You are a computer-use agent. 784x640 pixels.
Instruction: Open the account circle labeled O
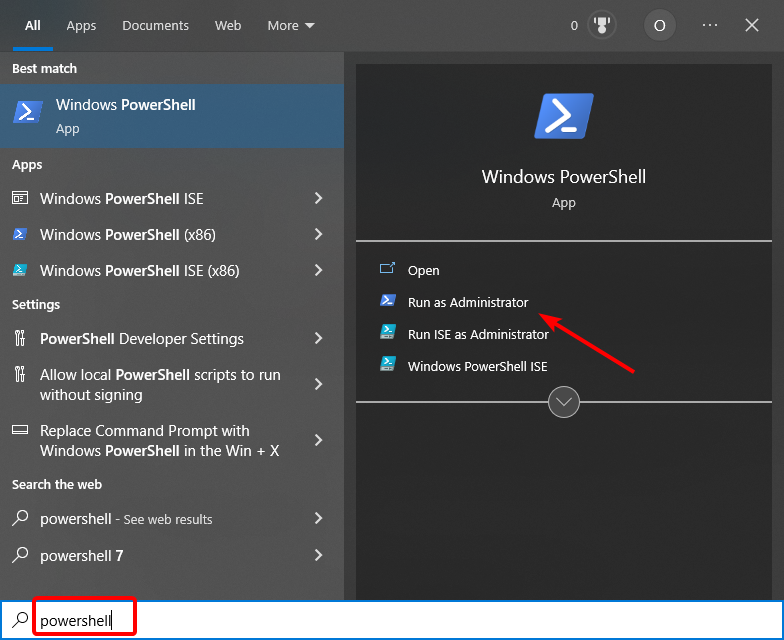pos(660,25)
